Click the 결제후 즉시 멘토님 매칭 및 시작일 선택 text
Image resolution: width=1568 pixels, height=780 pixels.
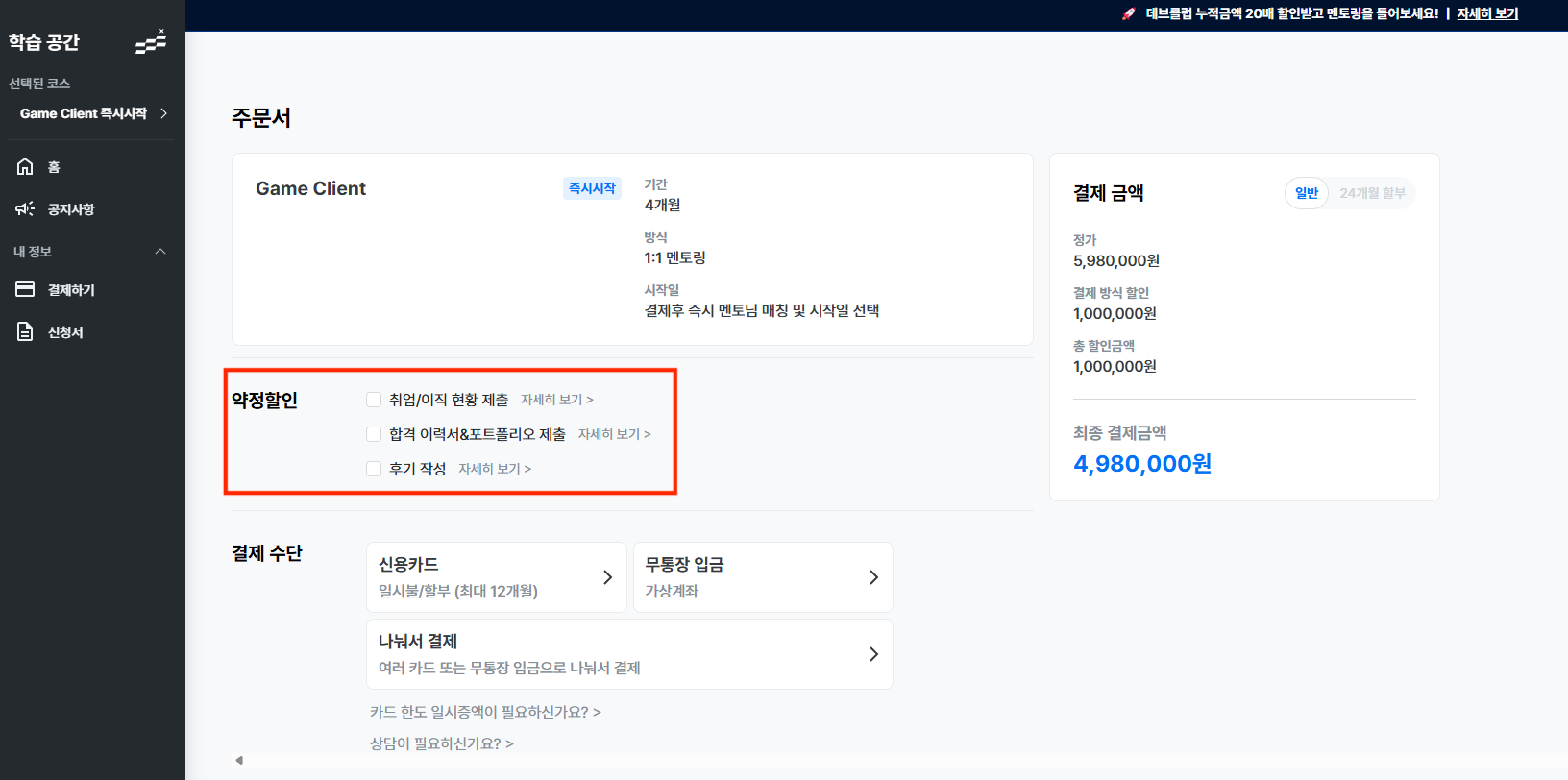click(x=762, y=310)
